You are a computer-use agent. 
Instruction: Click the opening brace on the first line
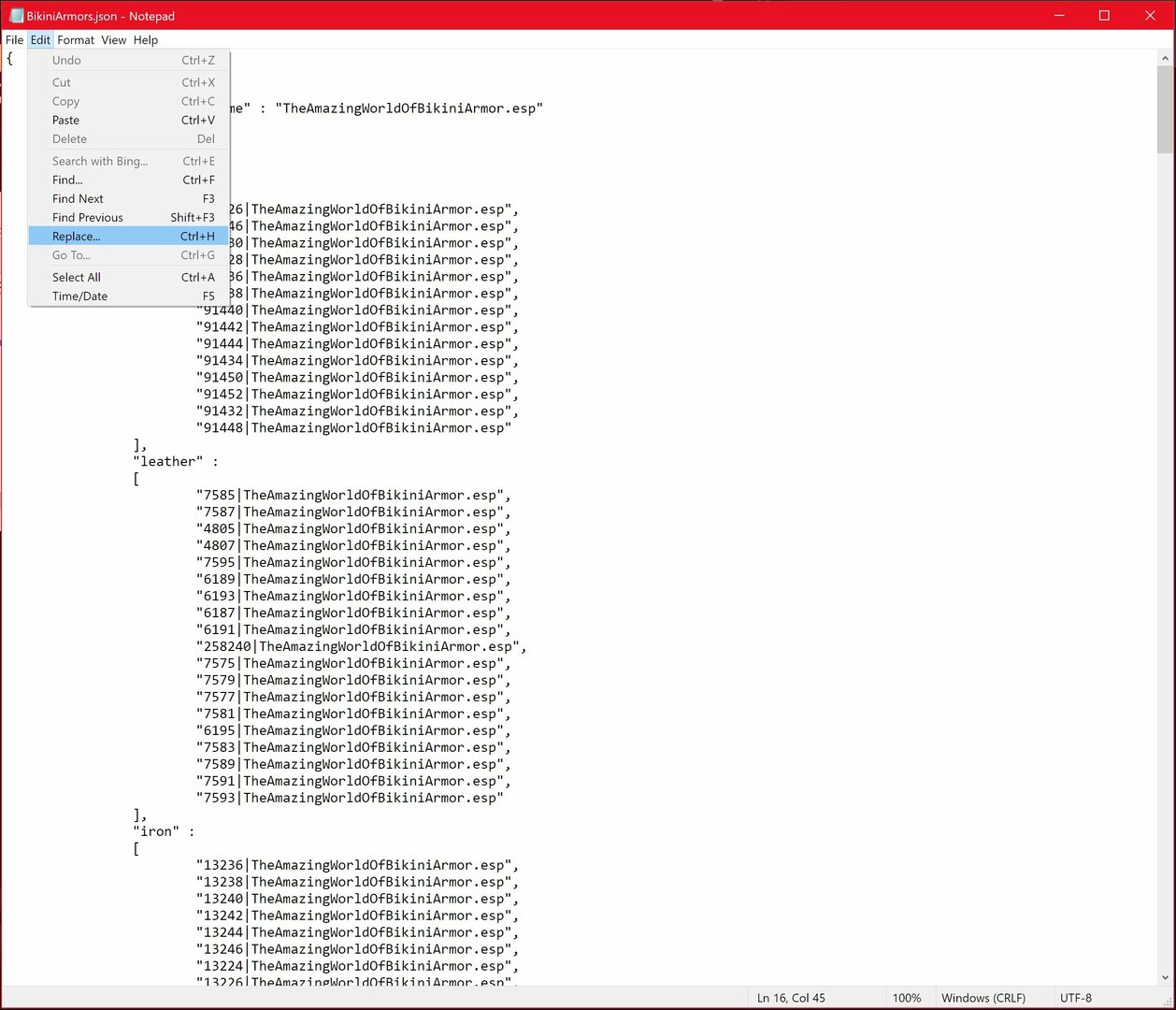[9, 57]
